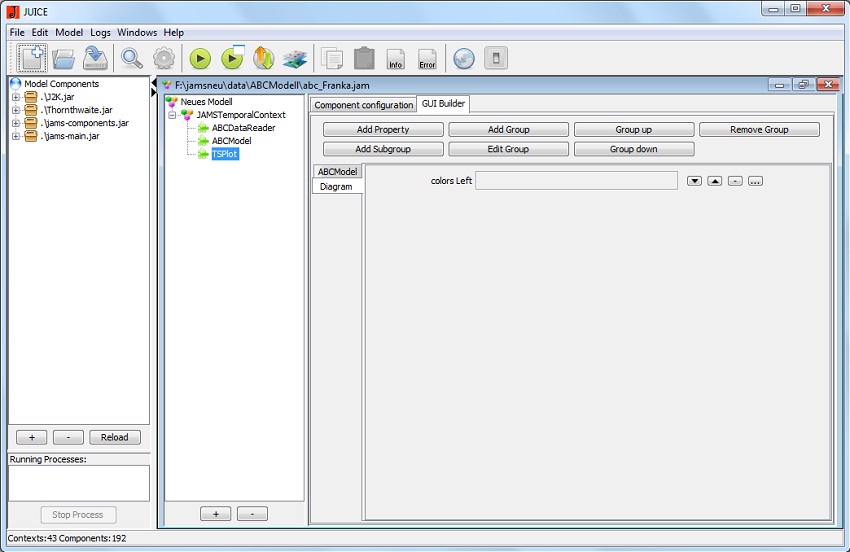Select ABCDataReader in the model tree
The width and height of the screenshot is (850, 552).
pos(243,128)
